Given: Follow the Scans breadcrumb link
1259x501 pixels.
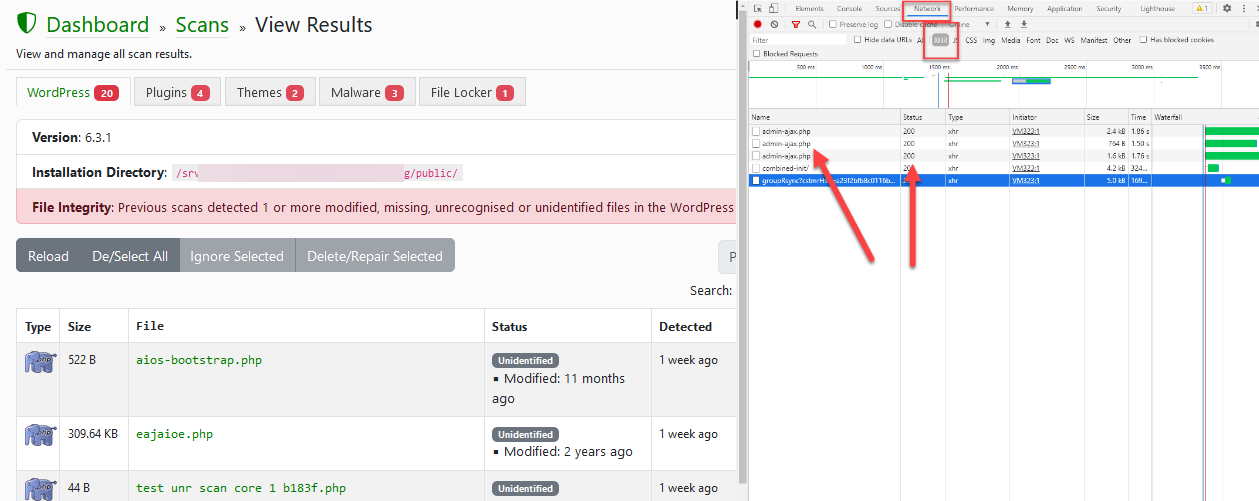Looking at the screenshot, I should [202, 25].
